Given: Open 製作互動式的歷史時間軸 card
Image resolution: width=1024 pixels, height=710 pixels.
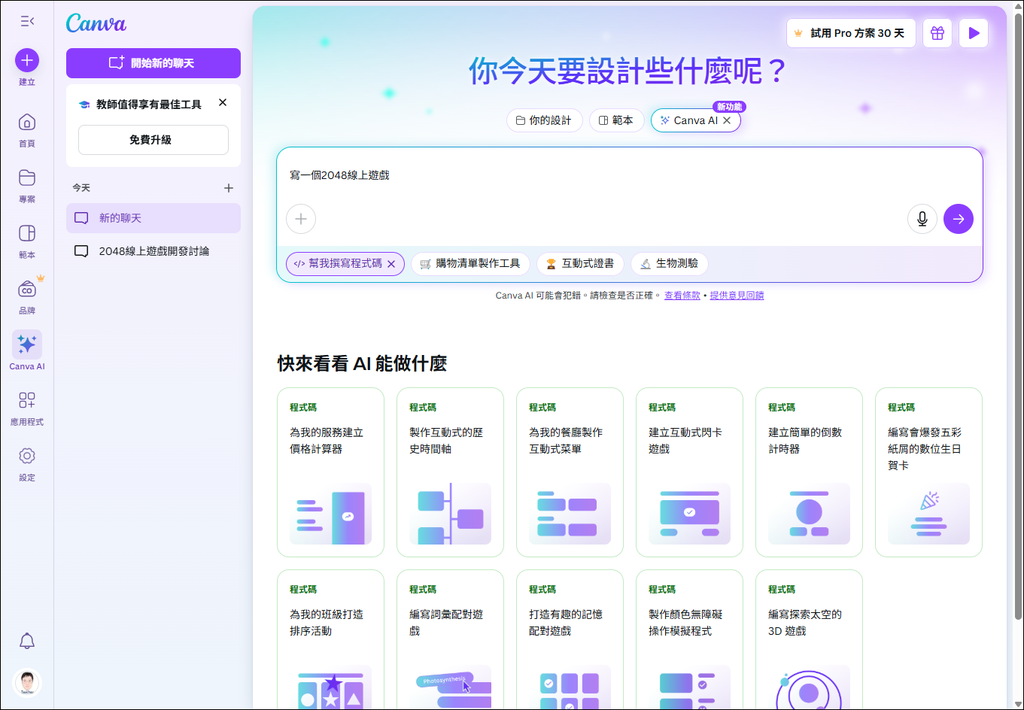Looking at the screenshot, I should (450, 472).
